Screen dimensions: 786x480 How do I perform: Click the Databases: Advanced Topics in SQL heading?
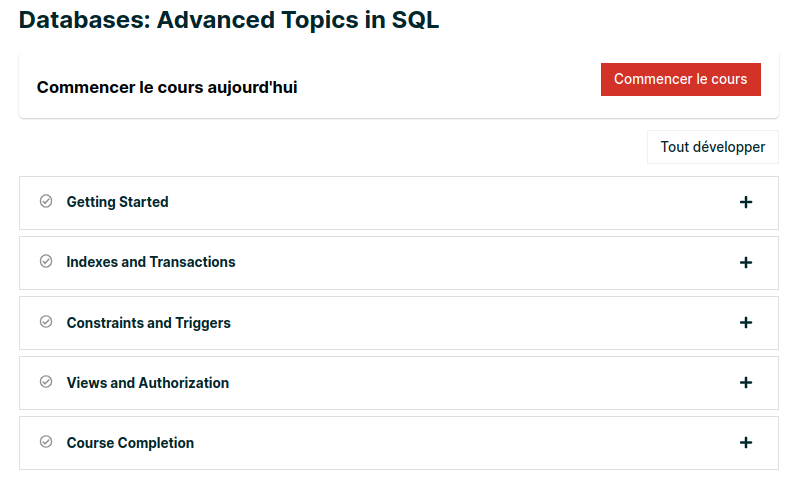pyautogui.click(x=229, y=20)
